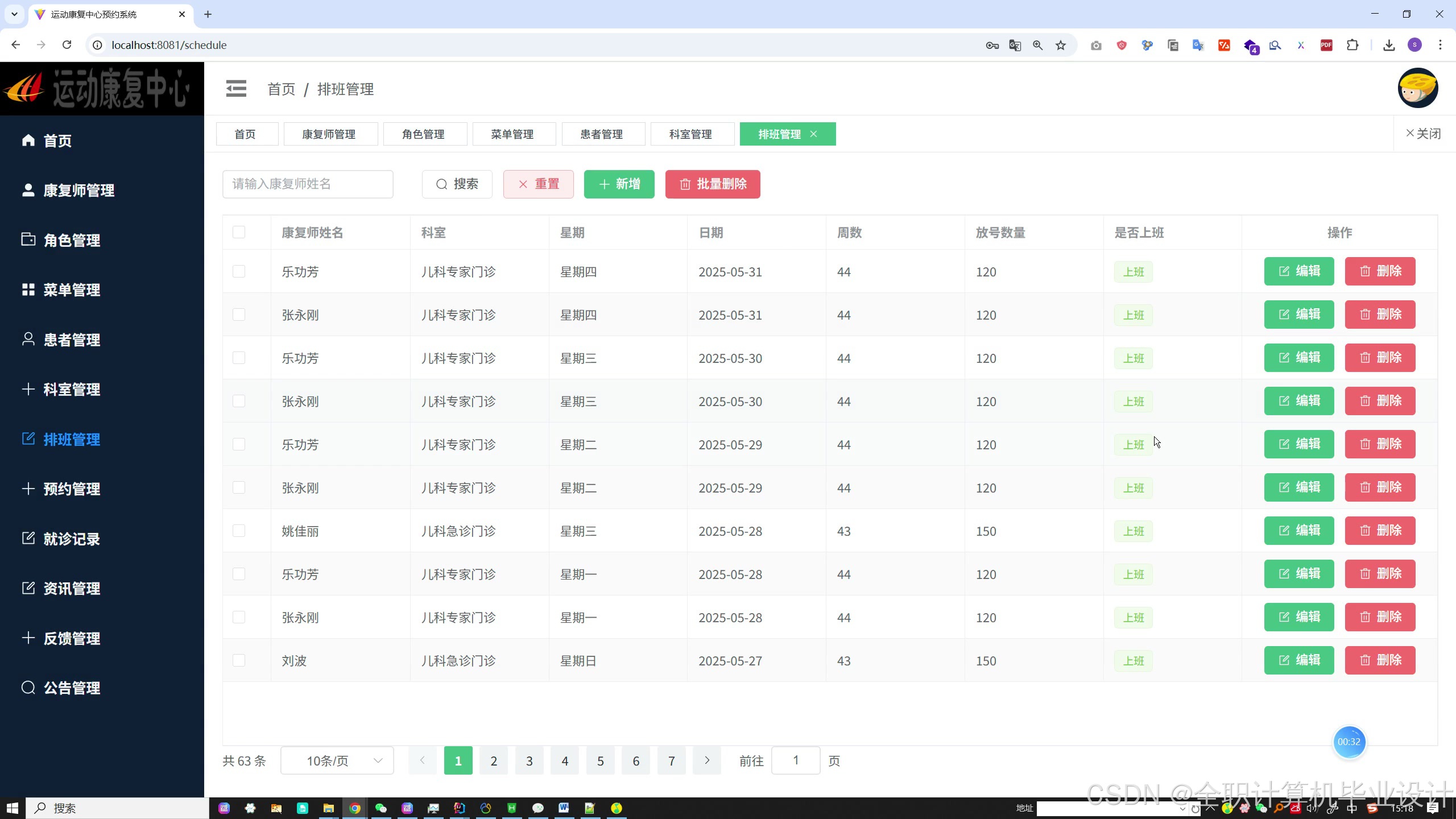
Task: Select the checkbox for 刘波 row
Action: pyautogui.click(x=239, y=660)
